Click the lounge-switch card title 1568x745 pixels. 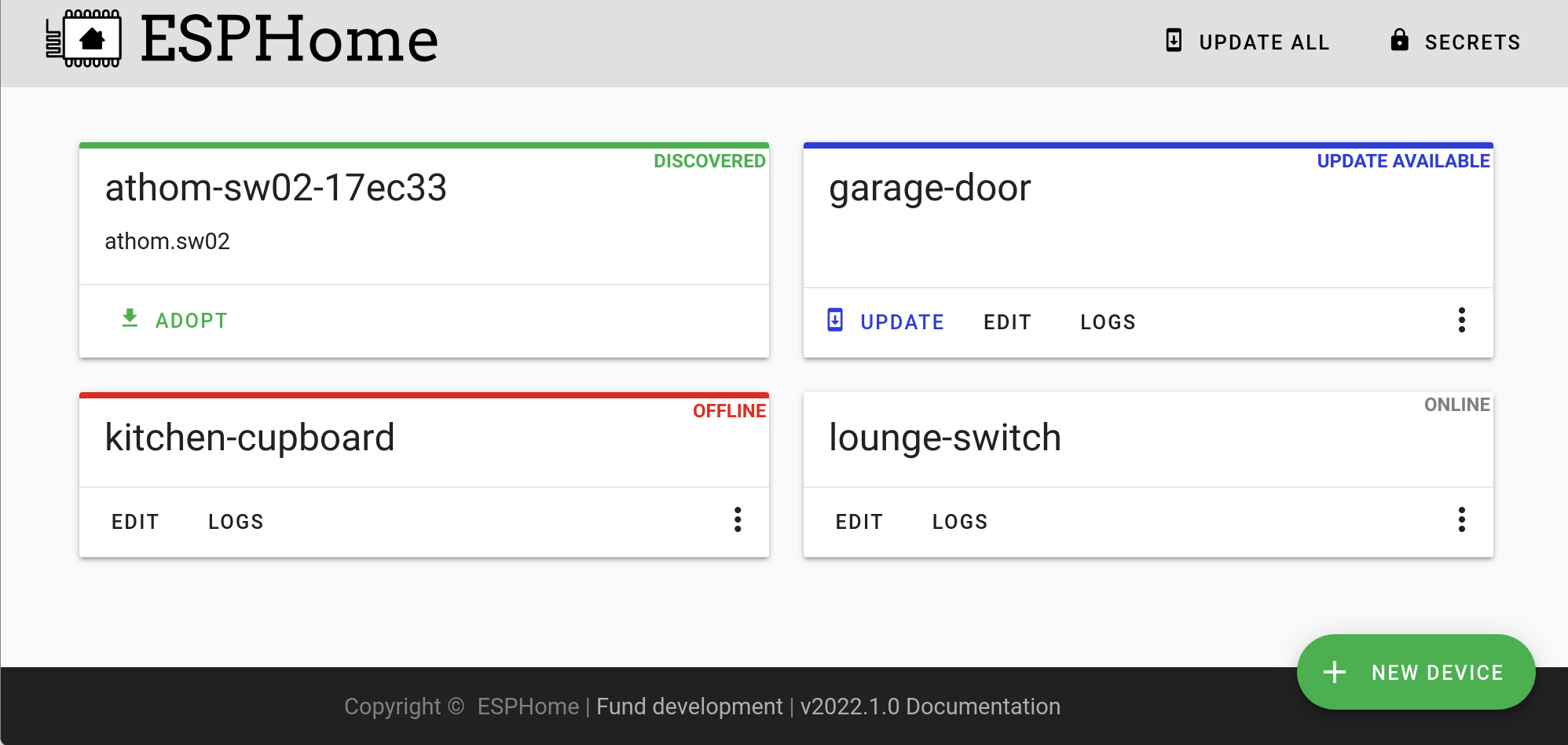(x=945, y=439)
